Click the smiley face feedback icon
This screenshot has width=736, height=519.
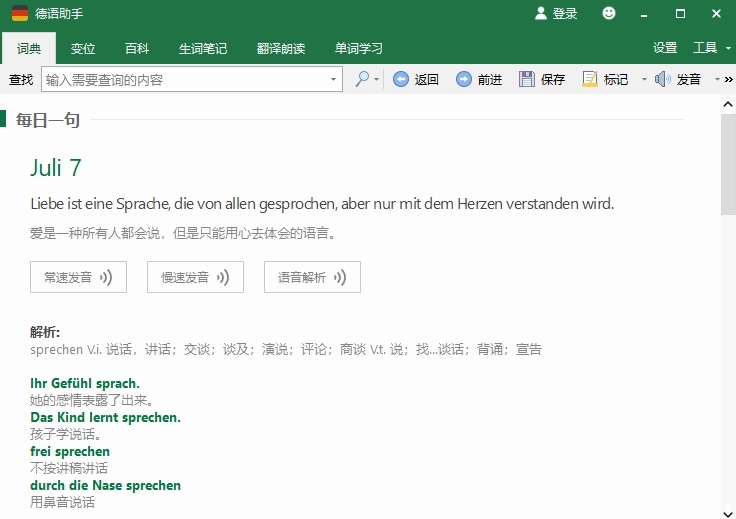click(x=609, y=13)
